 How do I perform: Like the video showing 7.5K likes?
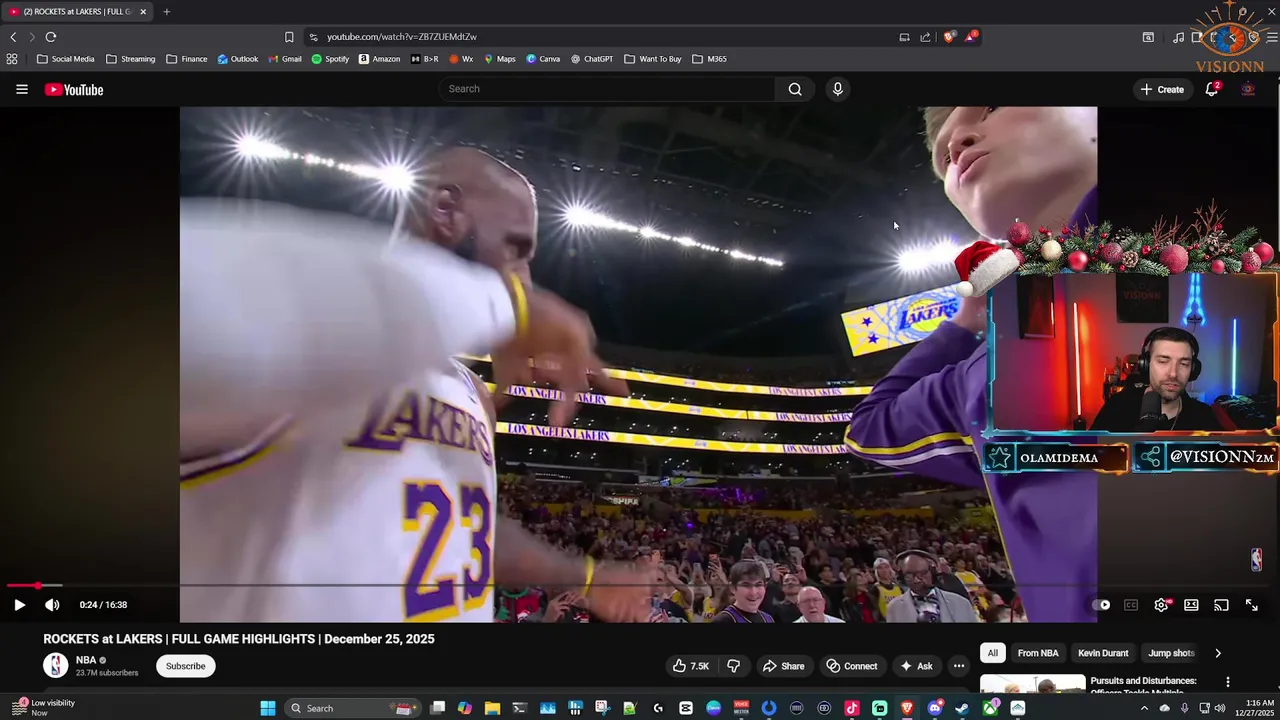click(690, 666)
